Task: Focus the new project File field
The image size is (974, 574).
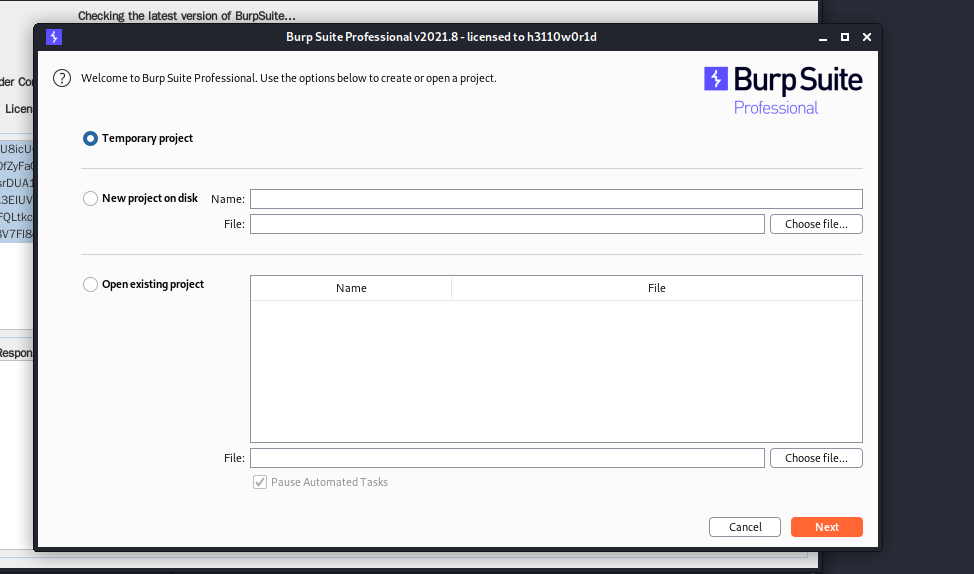Action: click(507, 224)
